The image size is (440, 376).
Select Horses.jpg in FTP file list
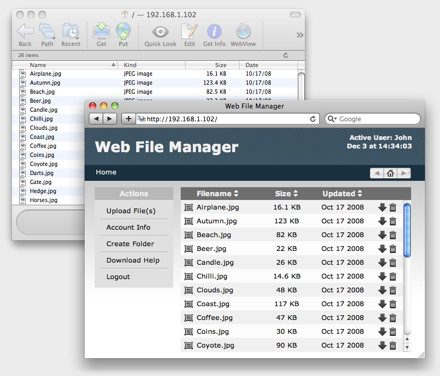coord(43,200)
